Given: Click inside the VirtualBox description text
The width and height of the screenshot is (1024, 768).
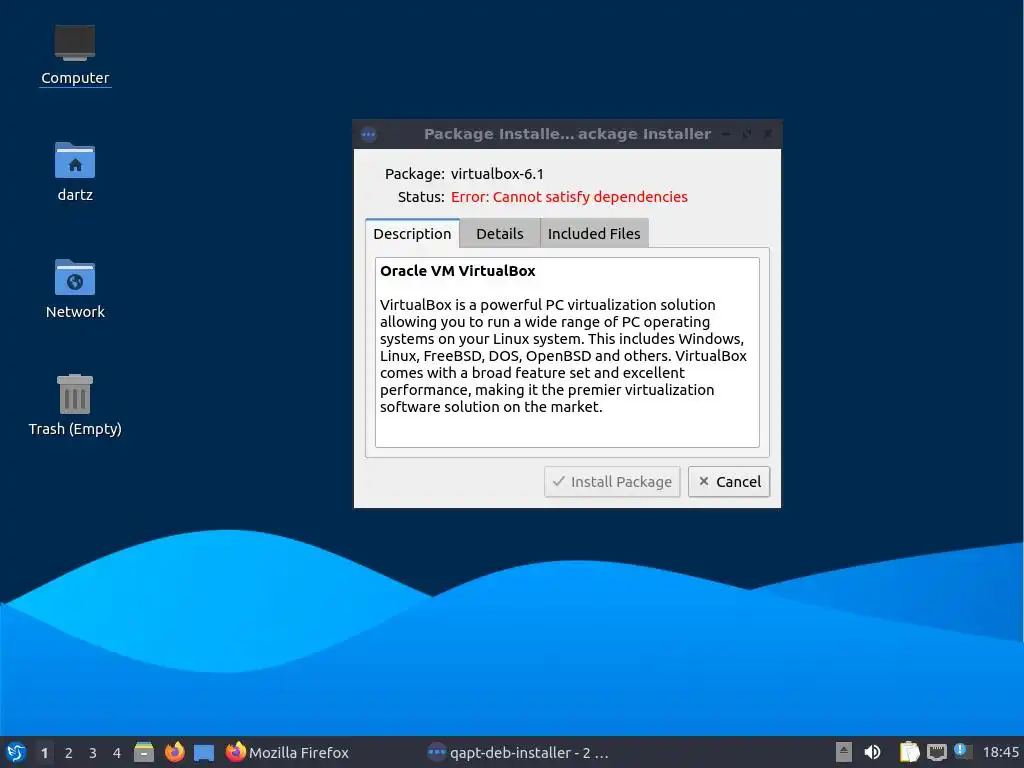Looking at the screenshot, I should tap(563, 355).
